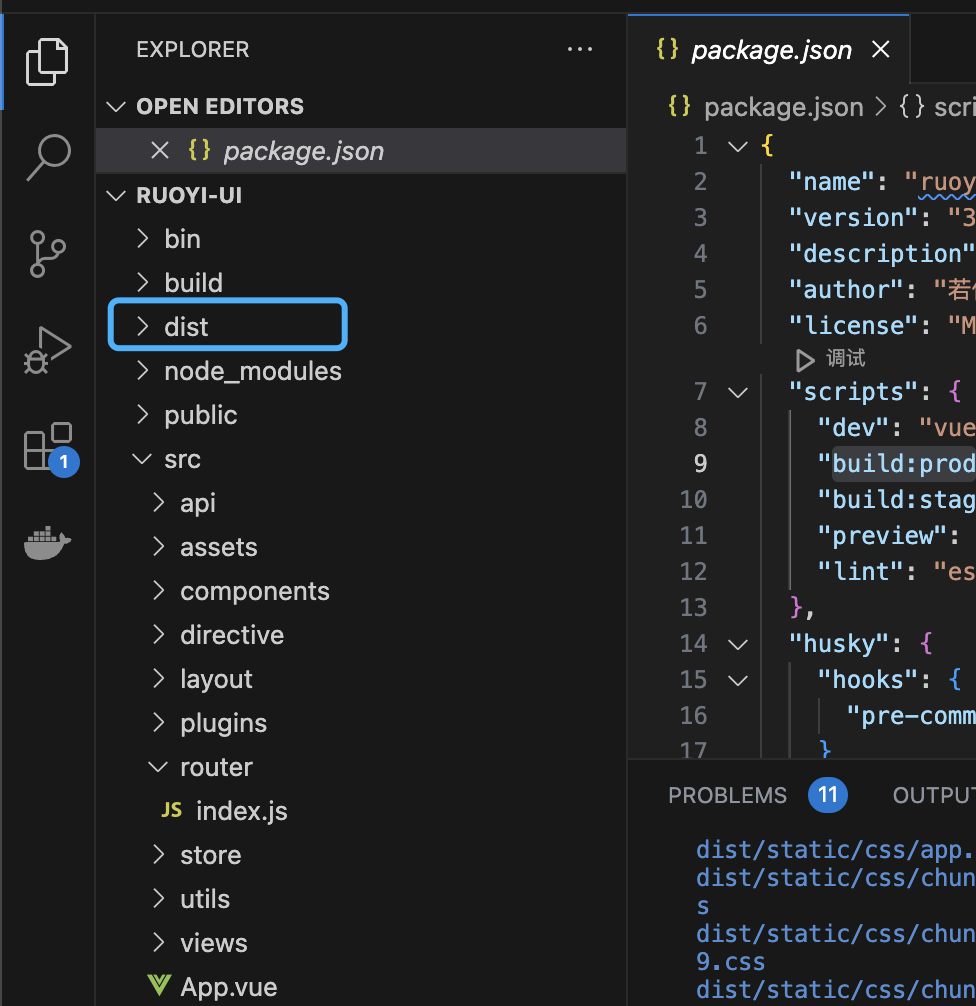This screenshot has width=976, height=1006.
Task: Open the Search view icon
Action: (x=47, y=157)
